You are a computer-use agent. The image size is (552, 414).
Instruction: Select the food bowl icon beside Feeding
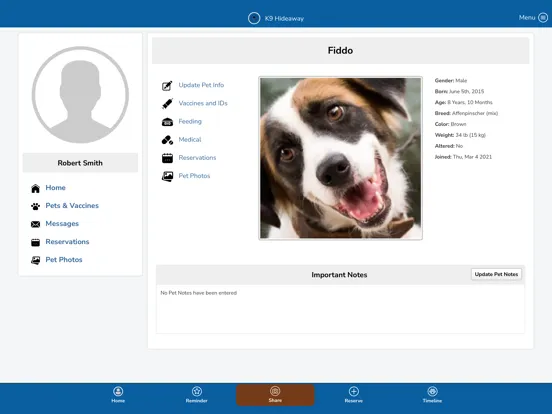pos(167,122)
